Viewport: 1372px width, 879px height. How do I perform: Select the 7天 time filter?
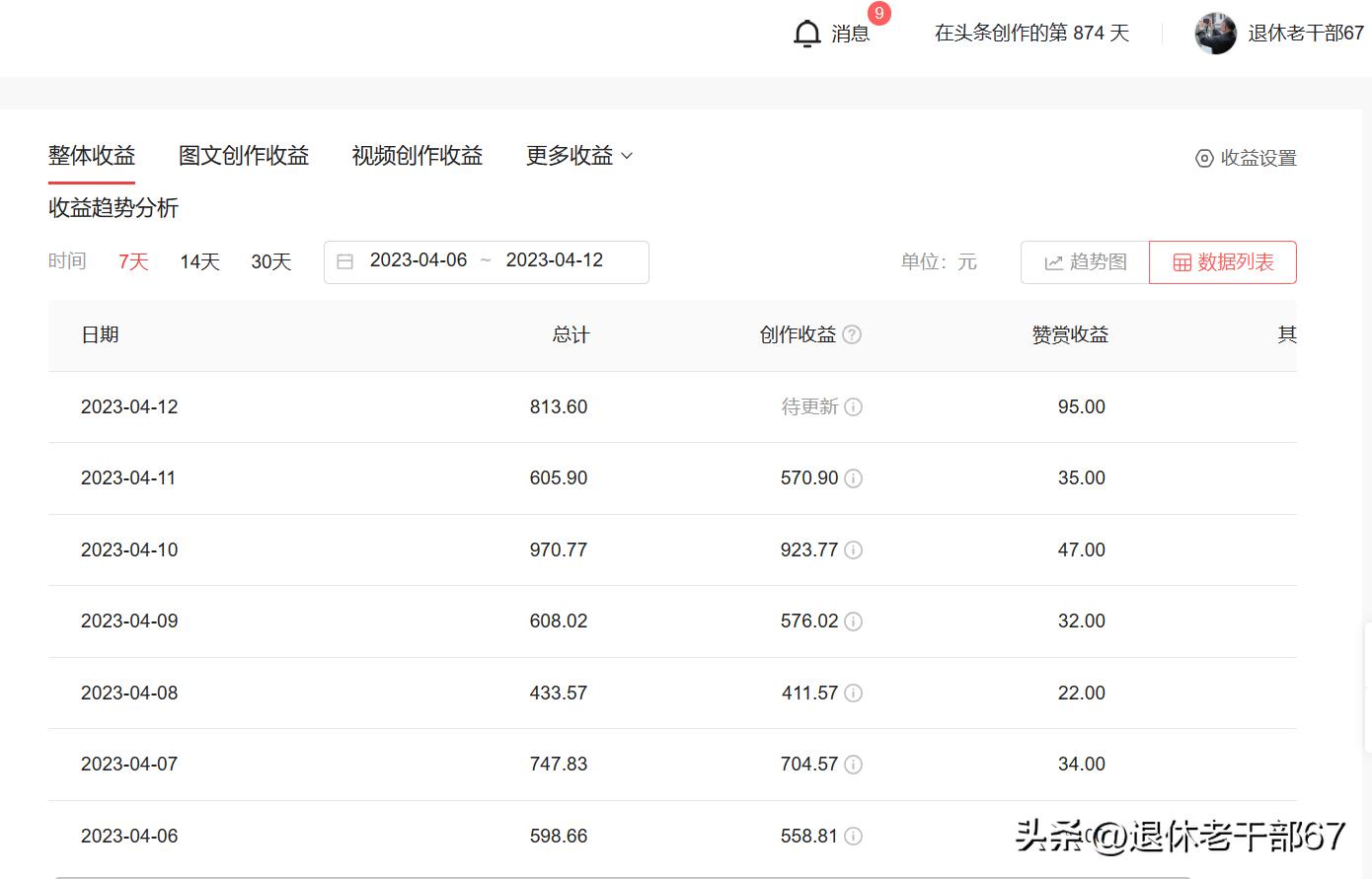132,261
